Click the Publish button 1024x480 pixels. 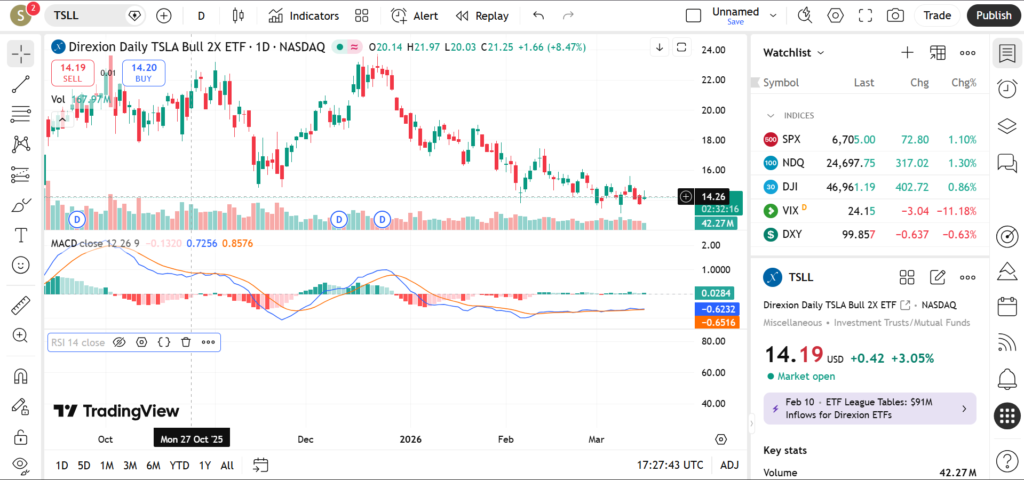click(993, 16)
